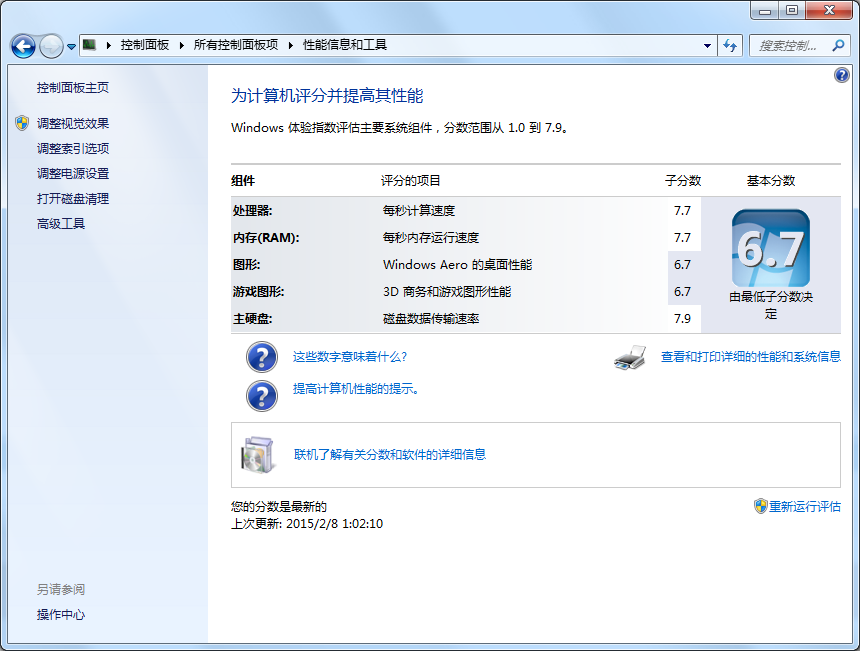Click the refresh button beside address bar

(729, 46)
